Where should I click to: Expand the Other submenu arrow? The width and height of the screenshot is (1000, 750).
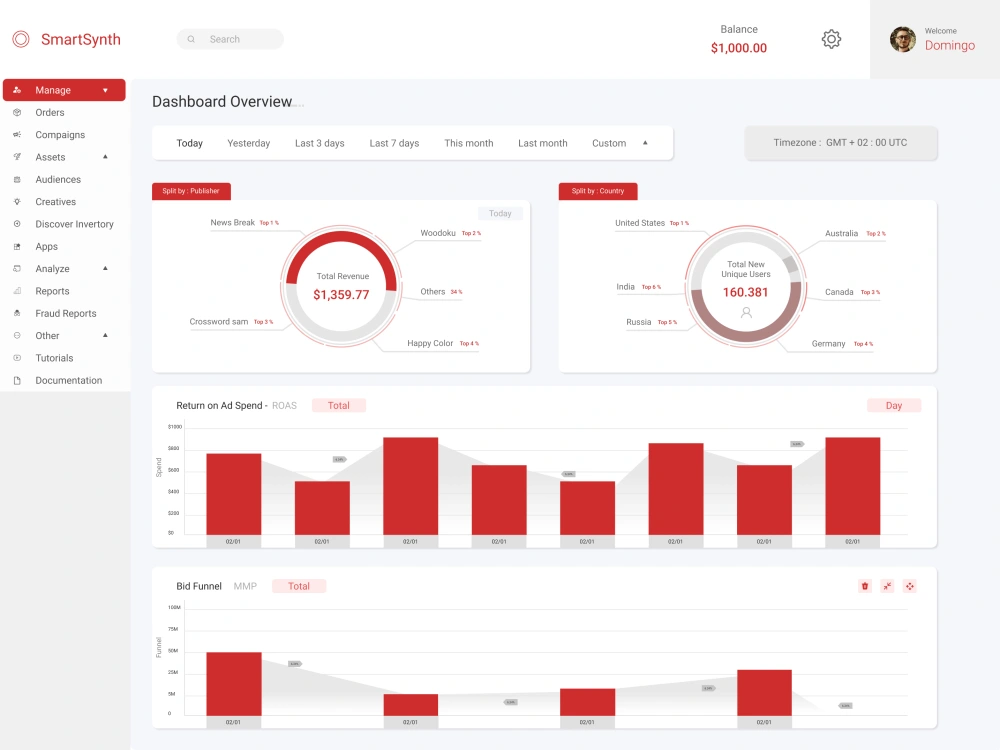coord(105,335)
